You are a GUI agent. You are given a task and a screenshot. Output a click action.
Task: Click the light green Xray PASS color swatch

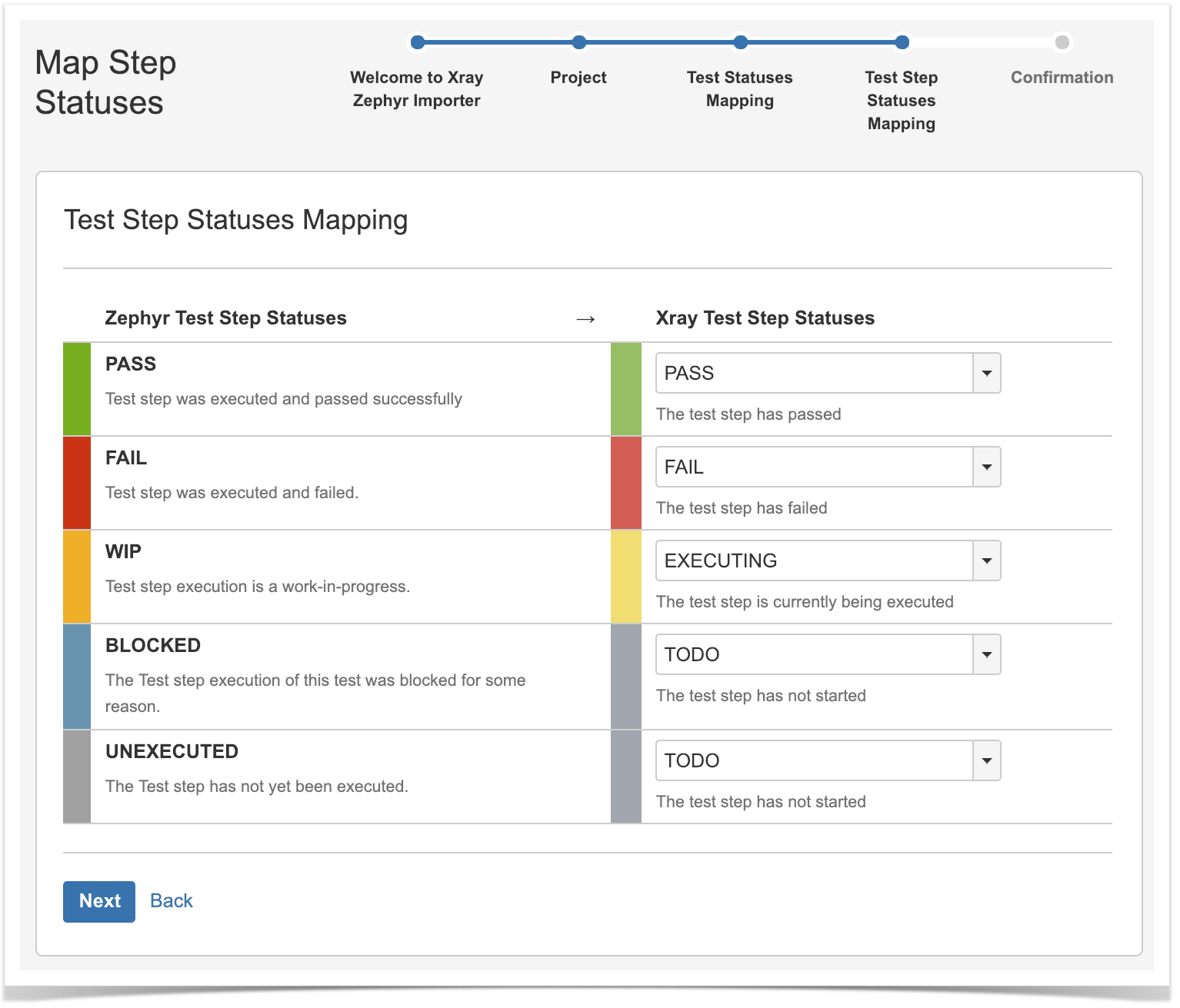coord(626,389)
